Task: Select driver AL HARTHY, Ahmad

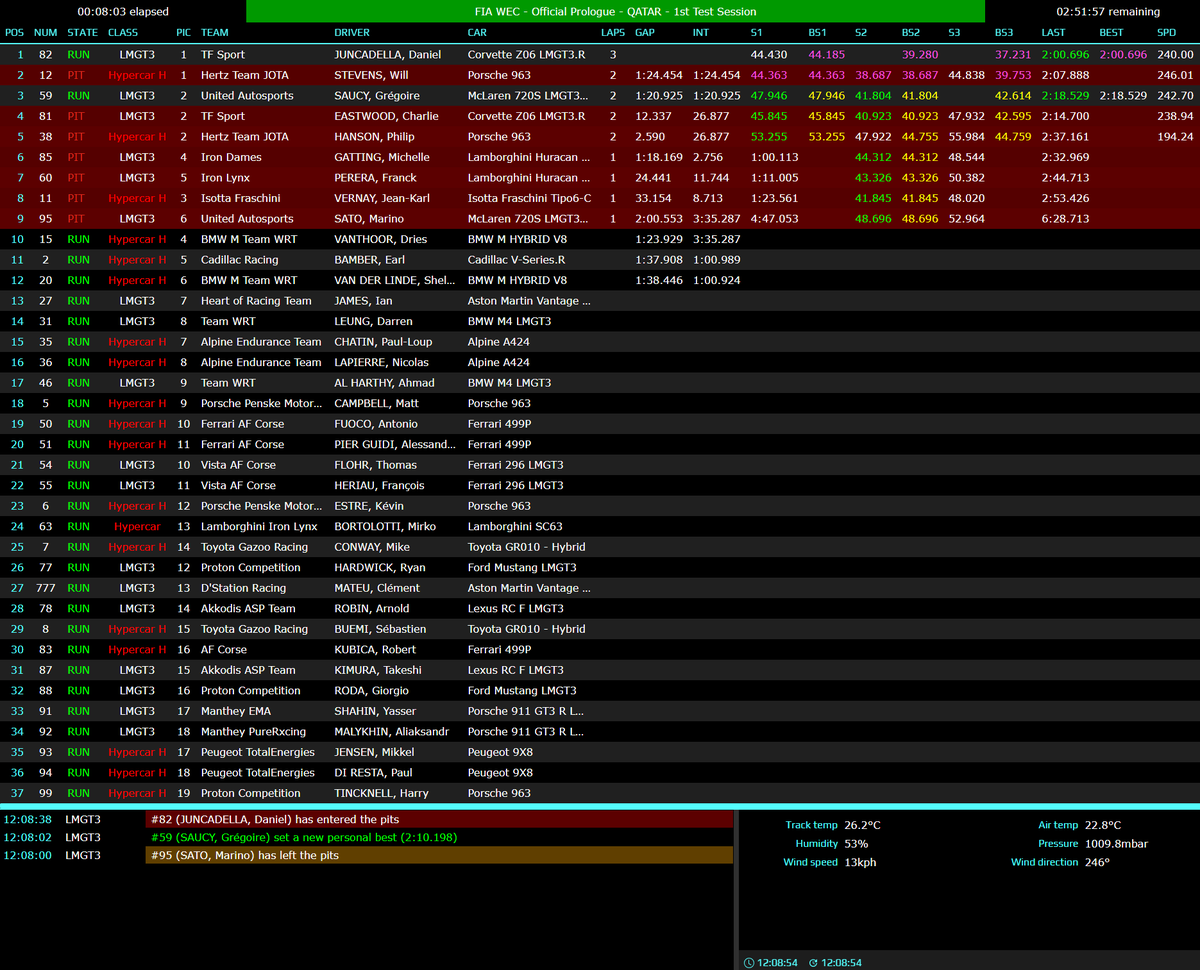Action: point(384,383)
